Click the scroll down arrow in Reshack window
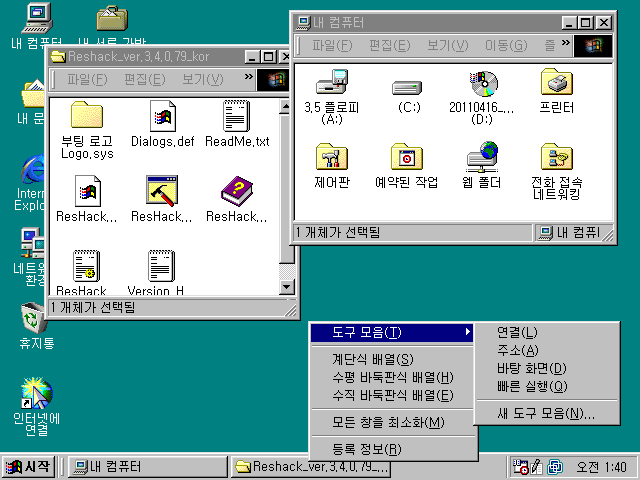The height and width of the screenshot is (480, 640). 286,287
